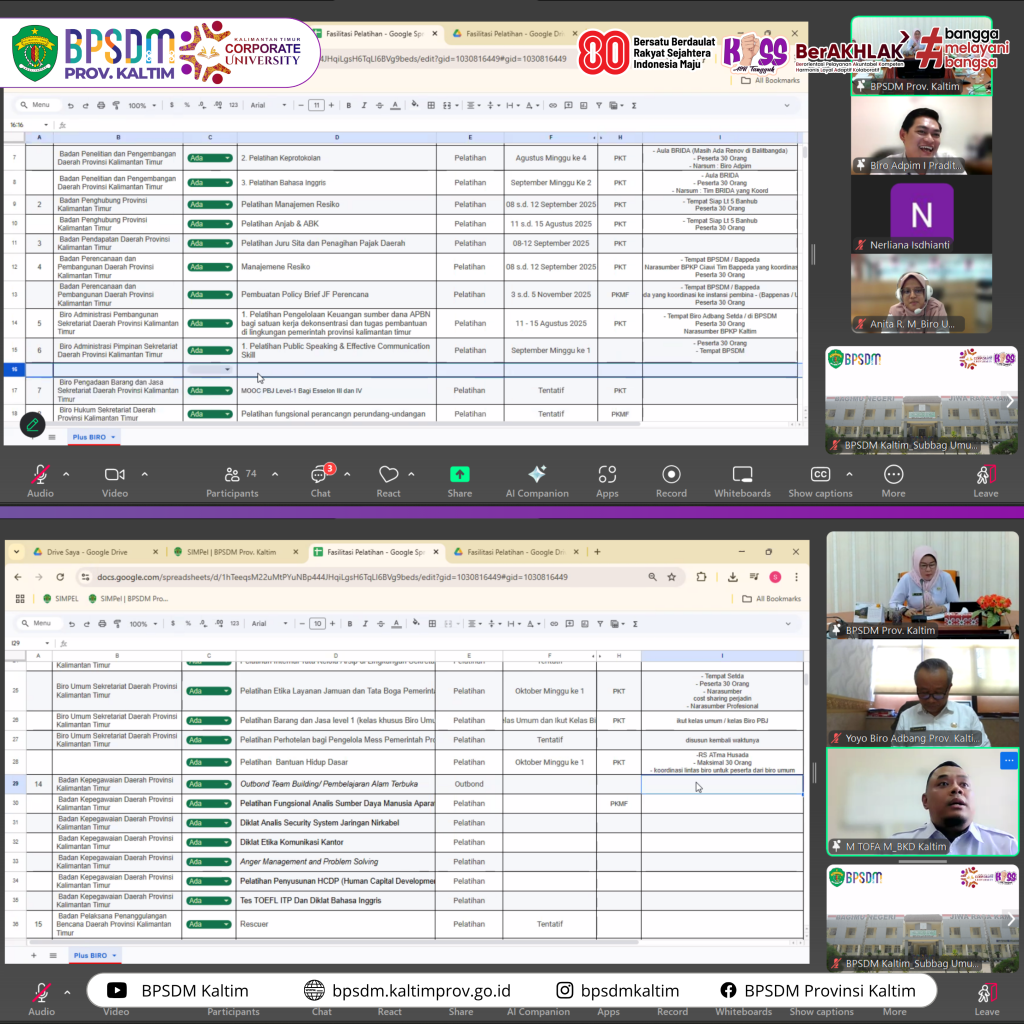The image size is (1024, 1024).
Task: Open Whiteboards in upper Zoom toolbar
Action: click(743, 481)
